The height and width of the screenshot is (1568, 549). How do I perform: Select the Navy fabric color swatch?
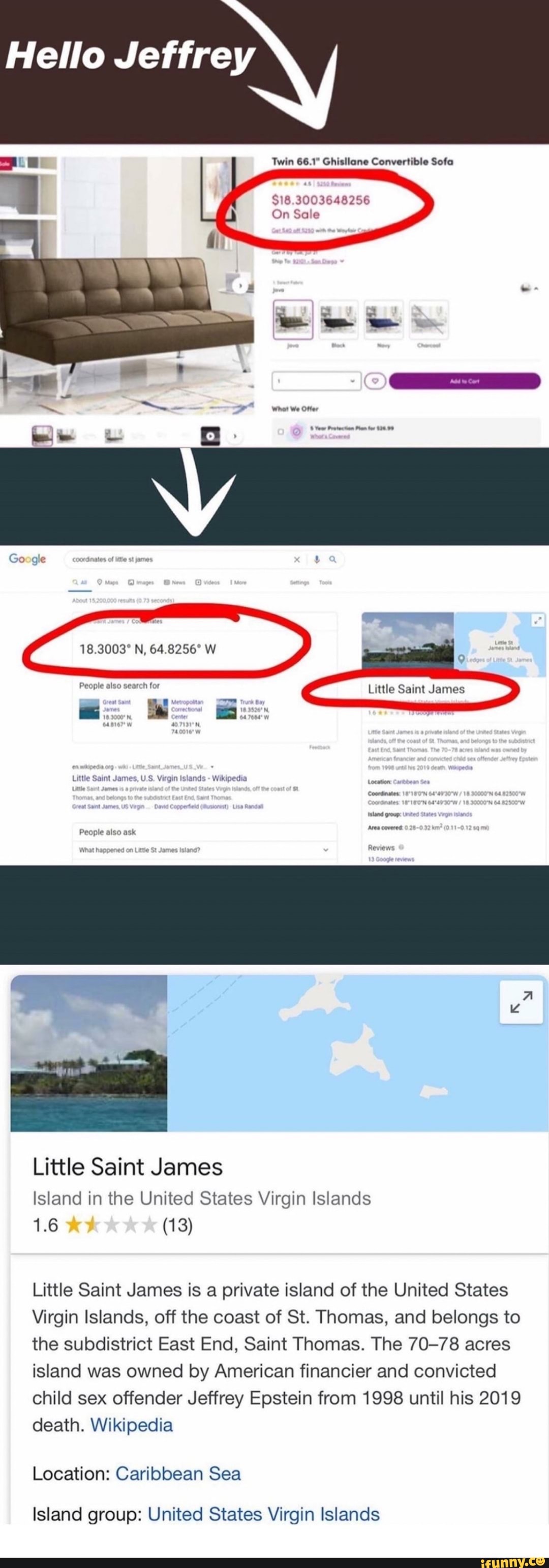[383, 320]
